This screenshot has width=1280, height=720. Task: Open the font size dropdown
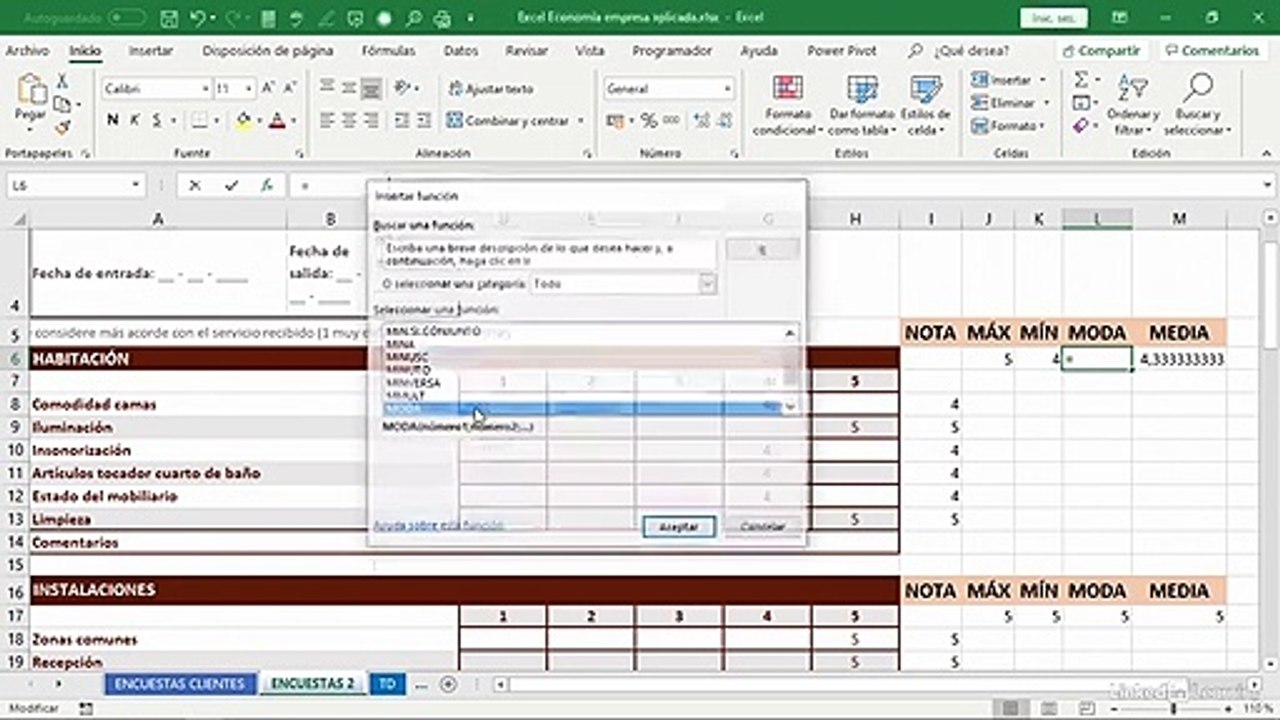(x=248, y=89)
